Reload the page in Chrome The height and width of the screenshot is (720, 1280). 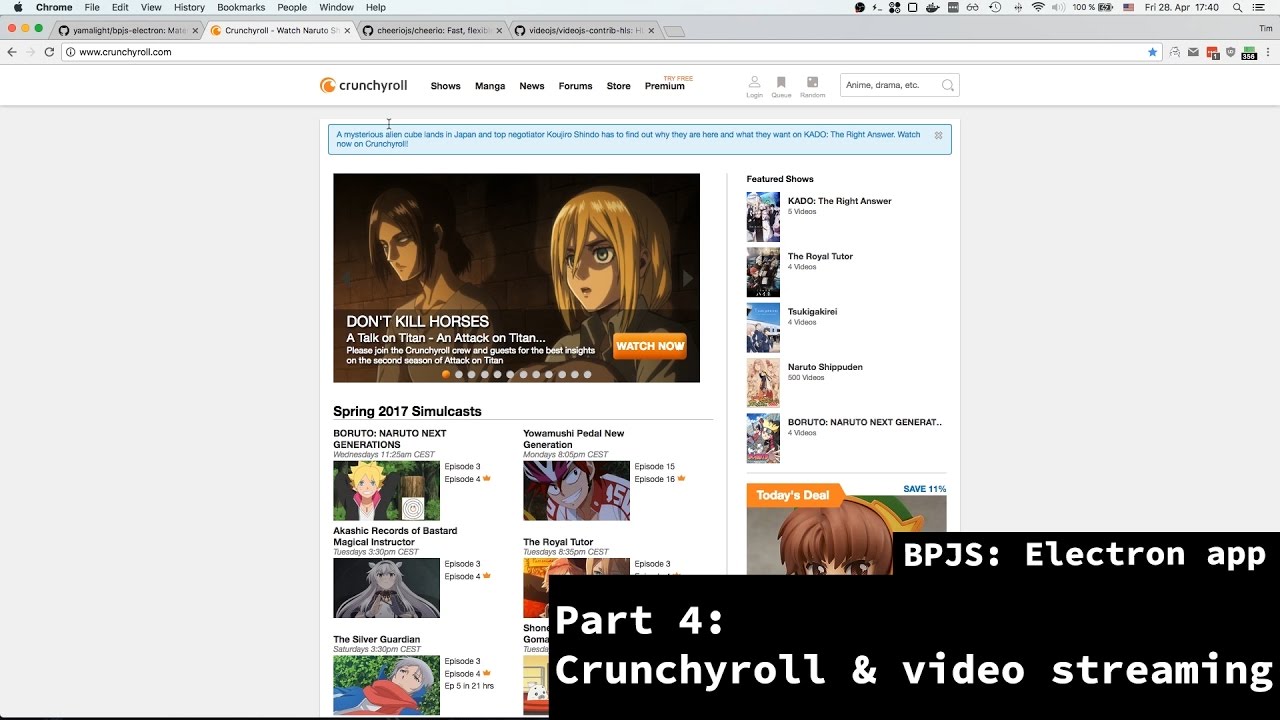click(x=49, y=52)
